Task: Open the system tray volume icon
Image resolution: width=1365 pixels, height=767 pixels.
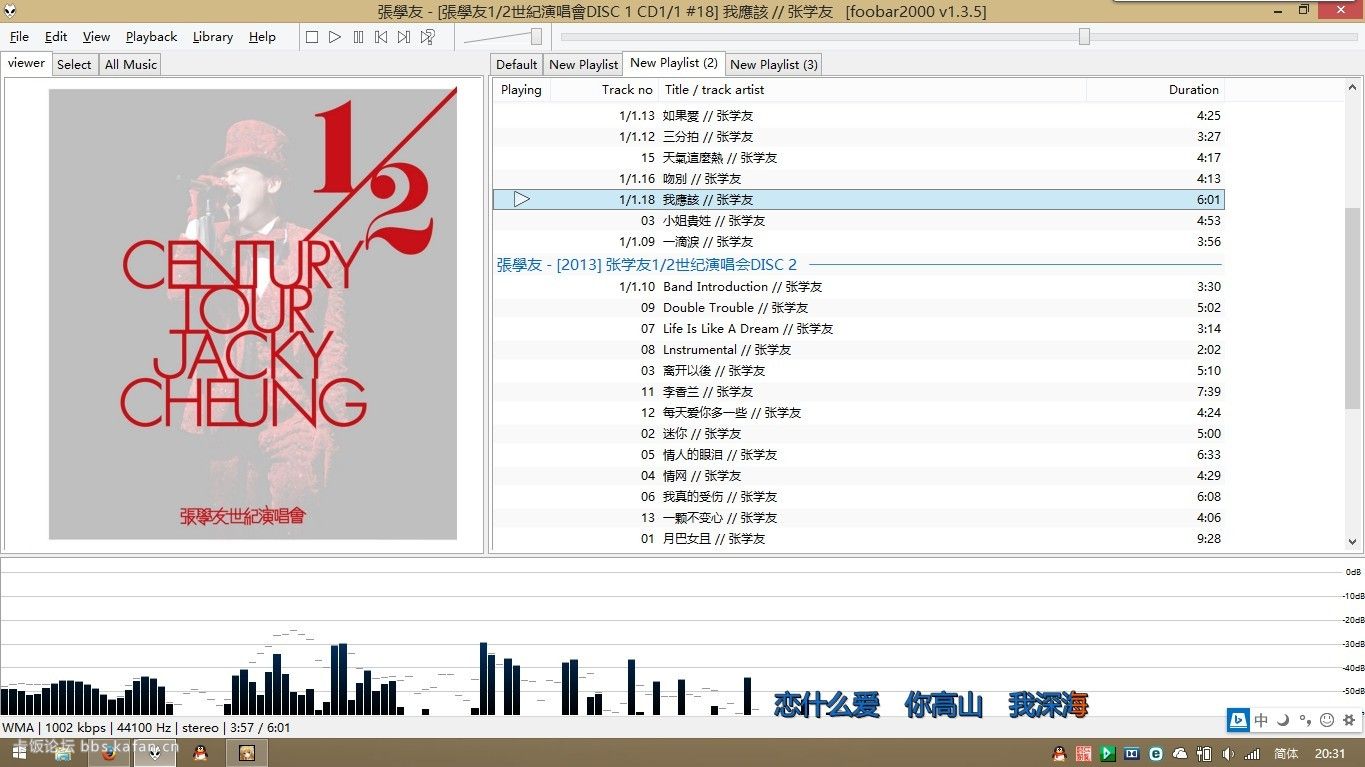Action: pos(1229,754)
